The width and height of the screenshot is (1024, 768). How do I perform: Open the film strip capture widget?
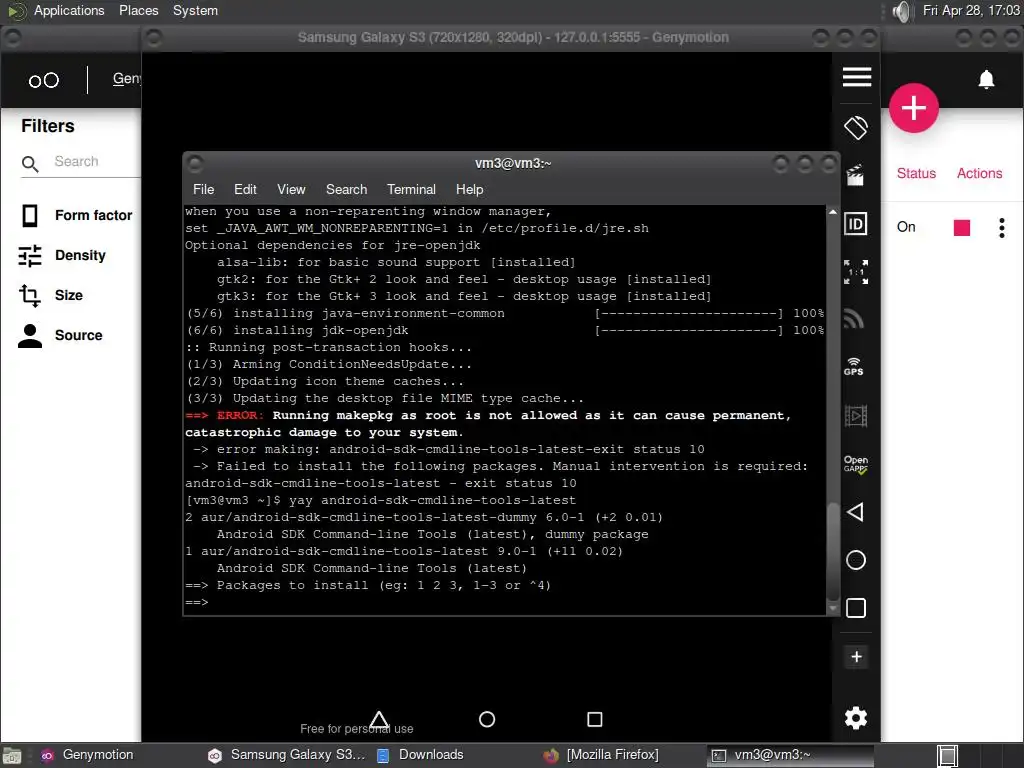coord(856,416)
